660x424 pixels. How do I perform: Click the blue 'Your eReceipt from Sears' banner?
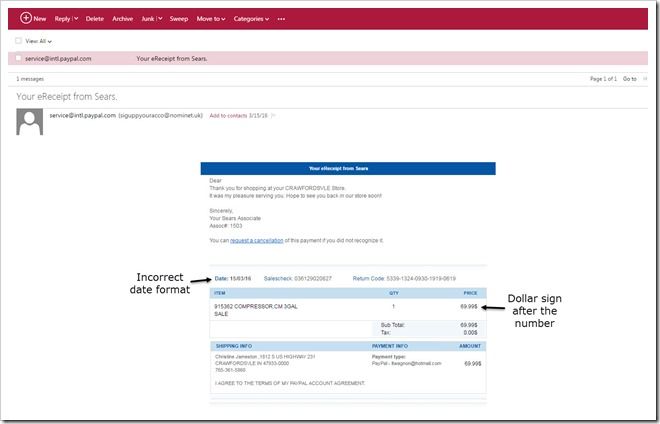pos(348,168)
